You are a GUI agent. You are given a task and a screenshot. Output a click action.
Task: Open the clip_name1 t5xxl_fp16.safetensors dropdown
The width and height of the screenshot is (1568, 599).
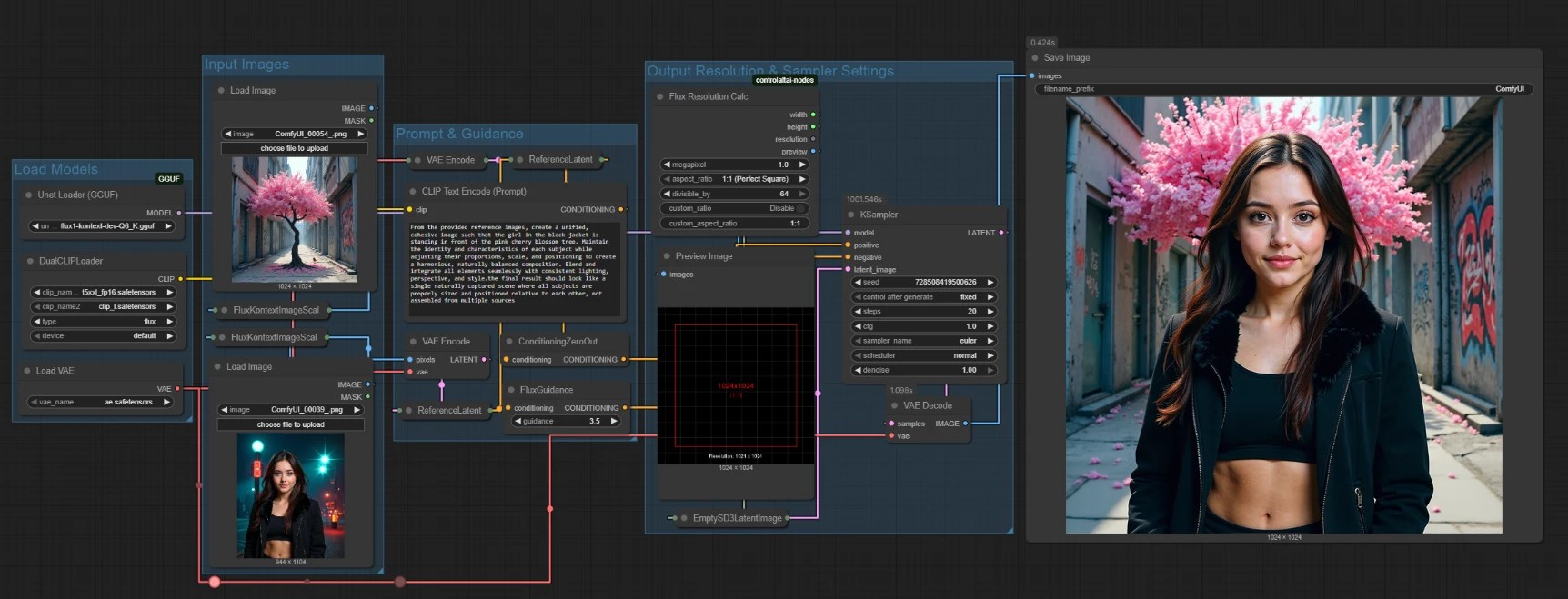[x=103, y=293]
